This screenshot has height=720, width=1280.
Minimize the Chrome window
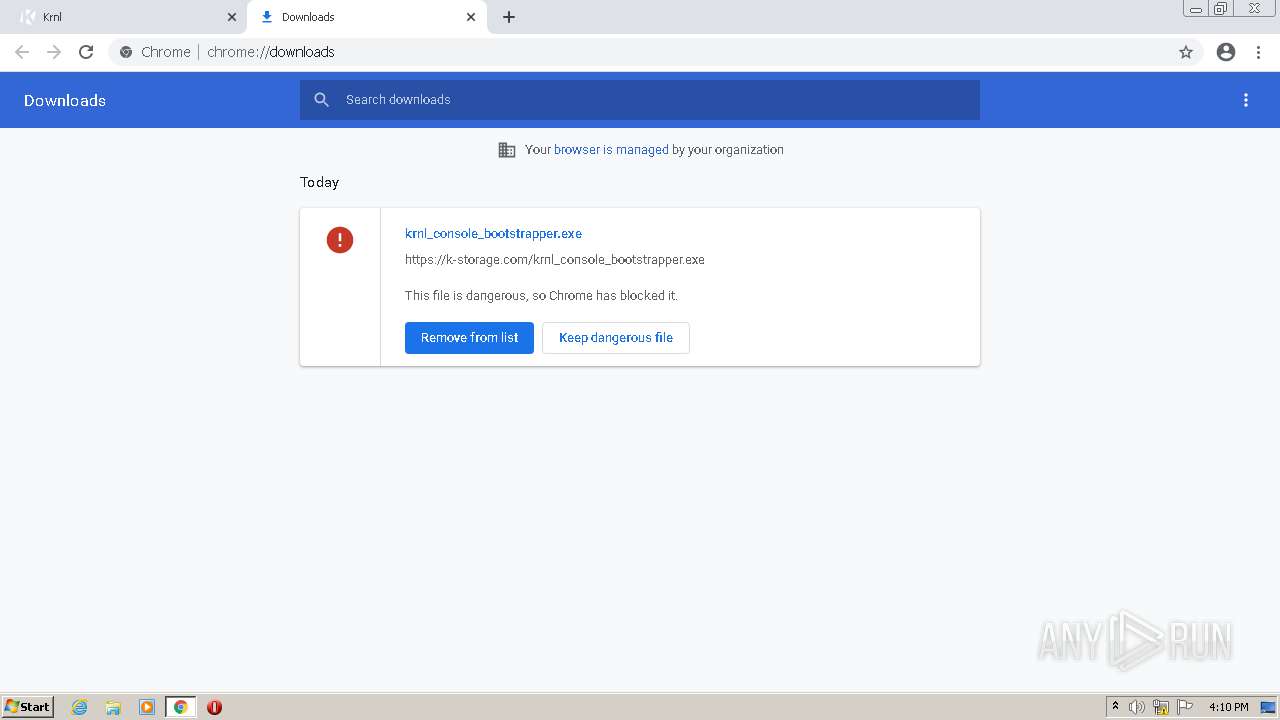click(1195, 9)
